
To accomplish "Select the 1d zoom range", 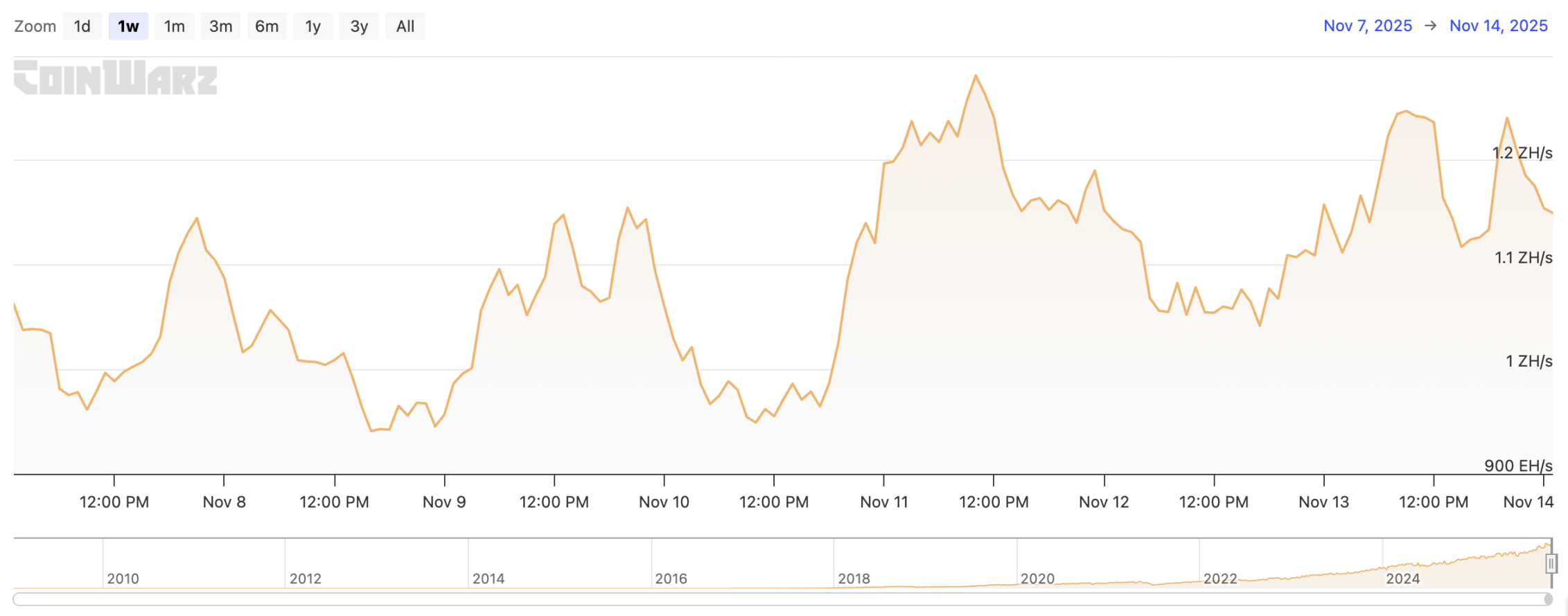I will (x=82, y=26).
